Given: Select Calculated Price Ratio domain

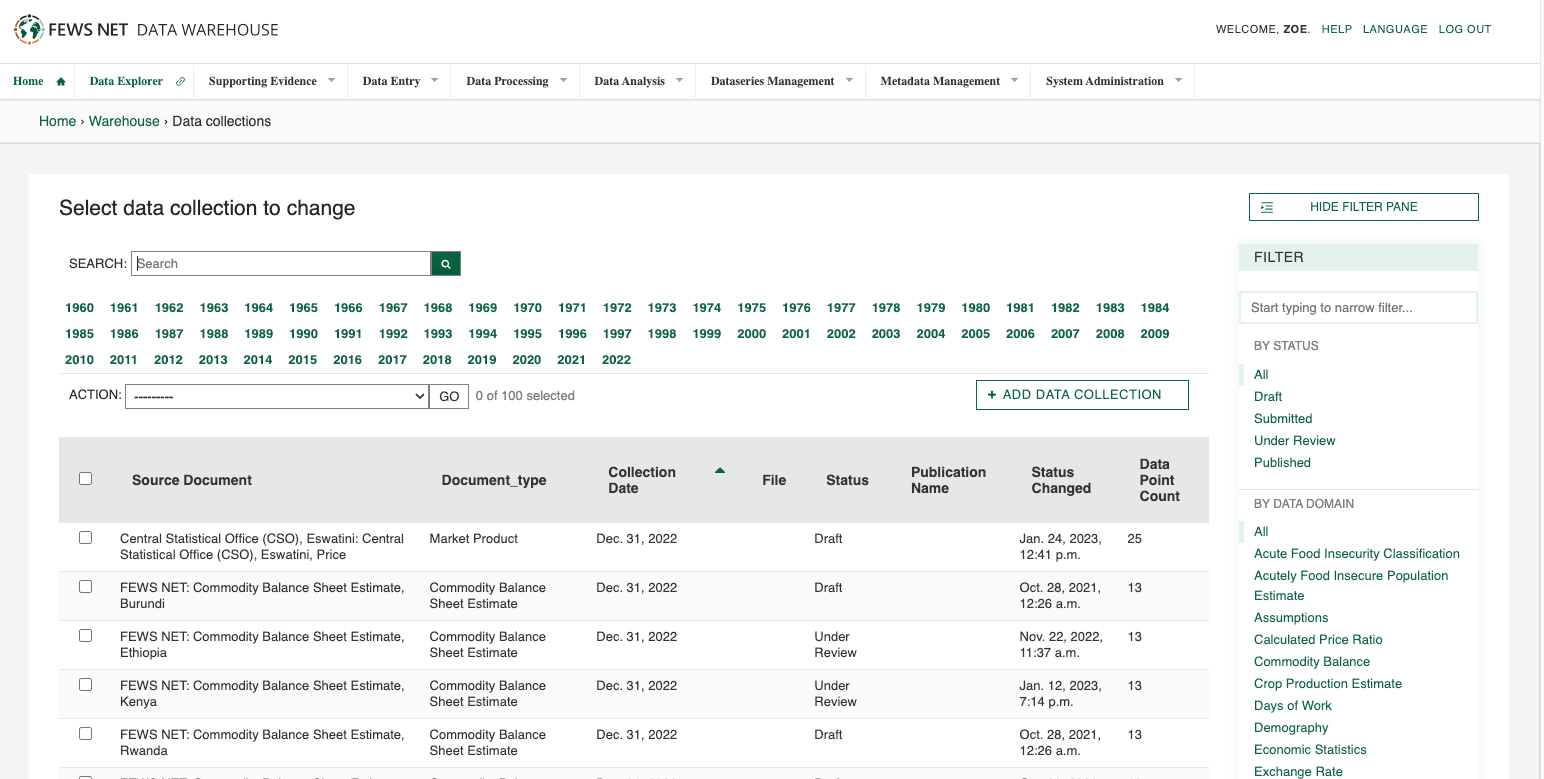Looking at the screenshot, I should 1318,640.
